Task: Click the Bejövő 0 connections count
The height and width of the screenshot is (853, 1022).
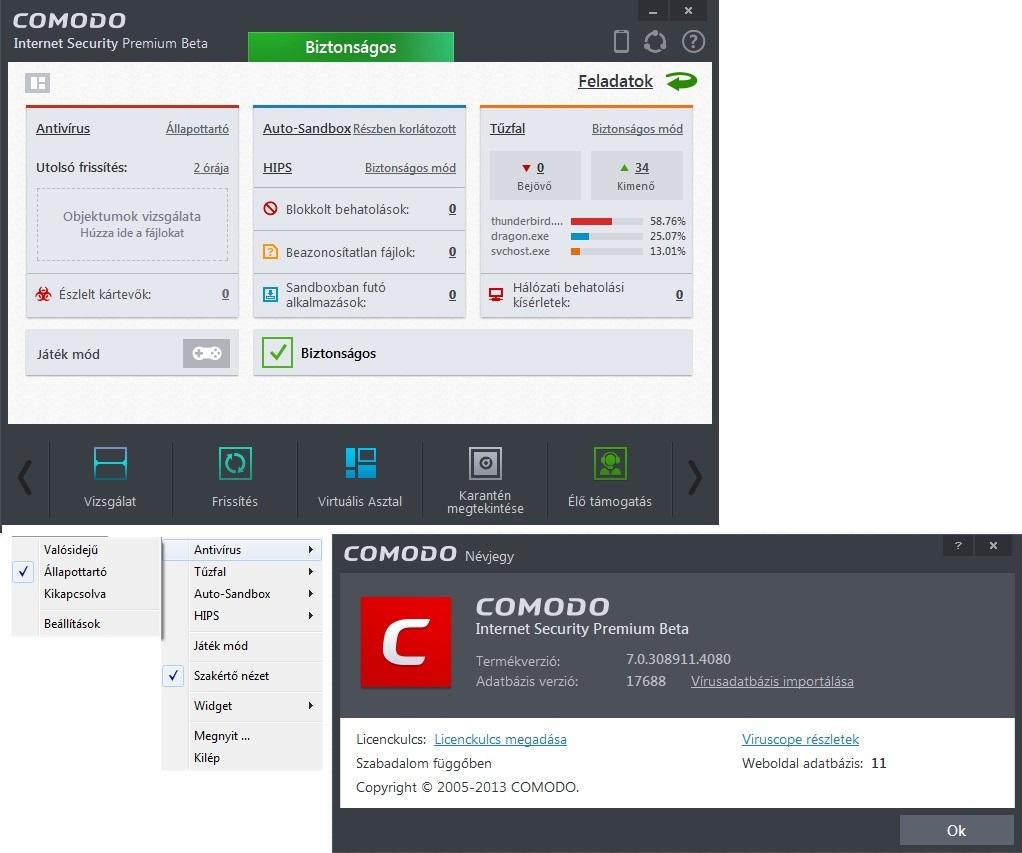Action: 540,168
